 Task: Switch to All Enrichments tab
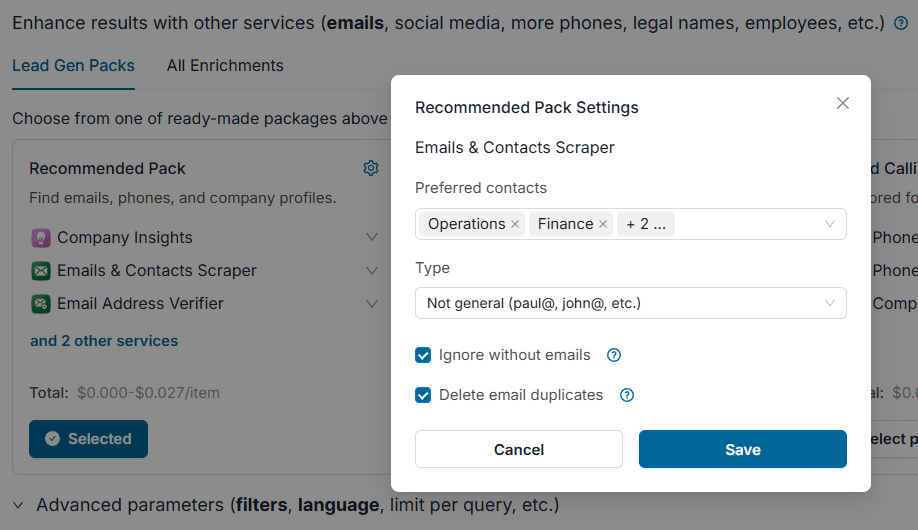(x=225, y=66)
